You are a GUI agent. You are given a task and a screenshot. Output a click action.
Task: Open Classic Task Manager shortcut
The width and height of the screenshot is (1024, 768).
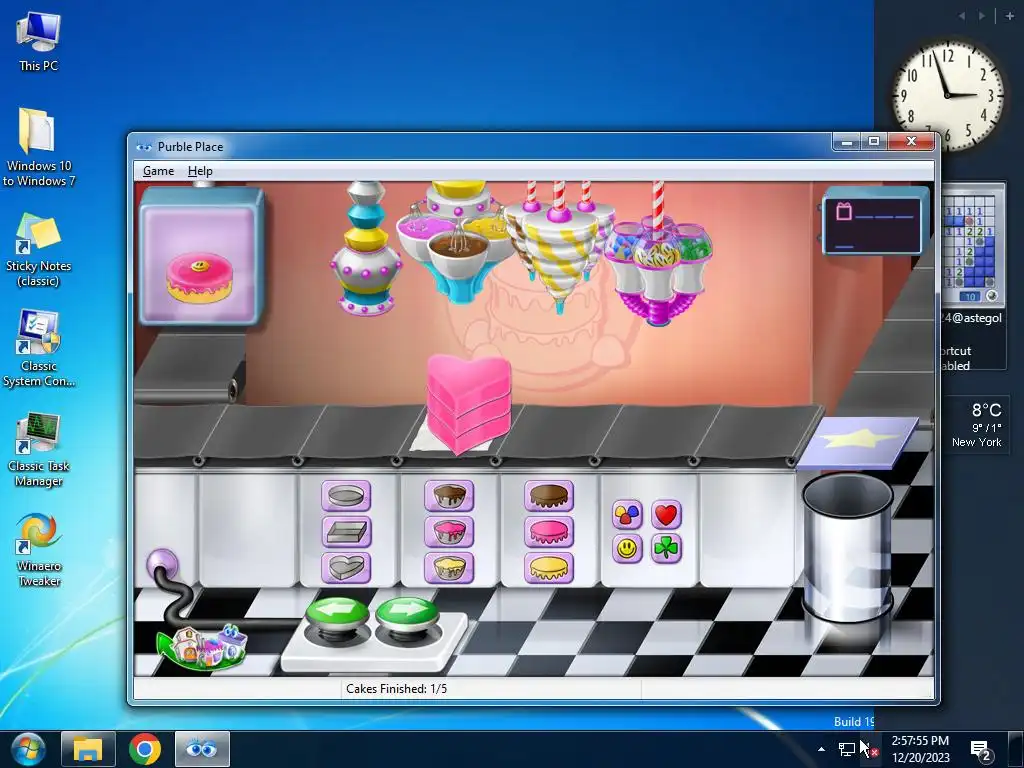tap(39, 449)
